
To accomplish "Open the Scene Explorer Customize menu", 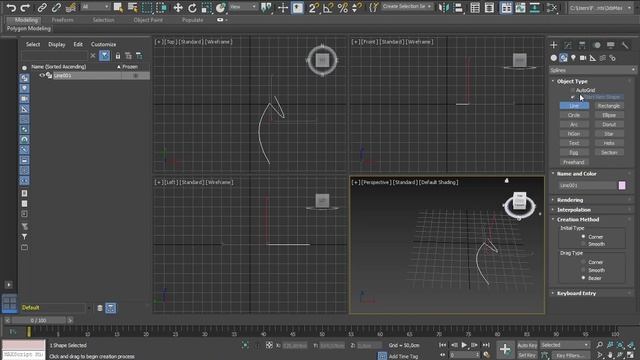I will (103, 44).
